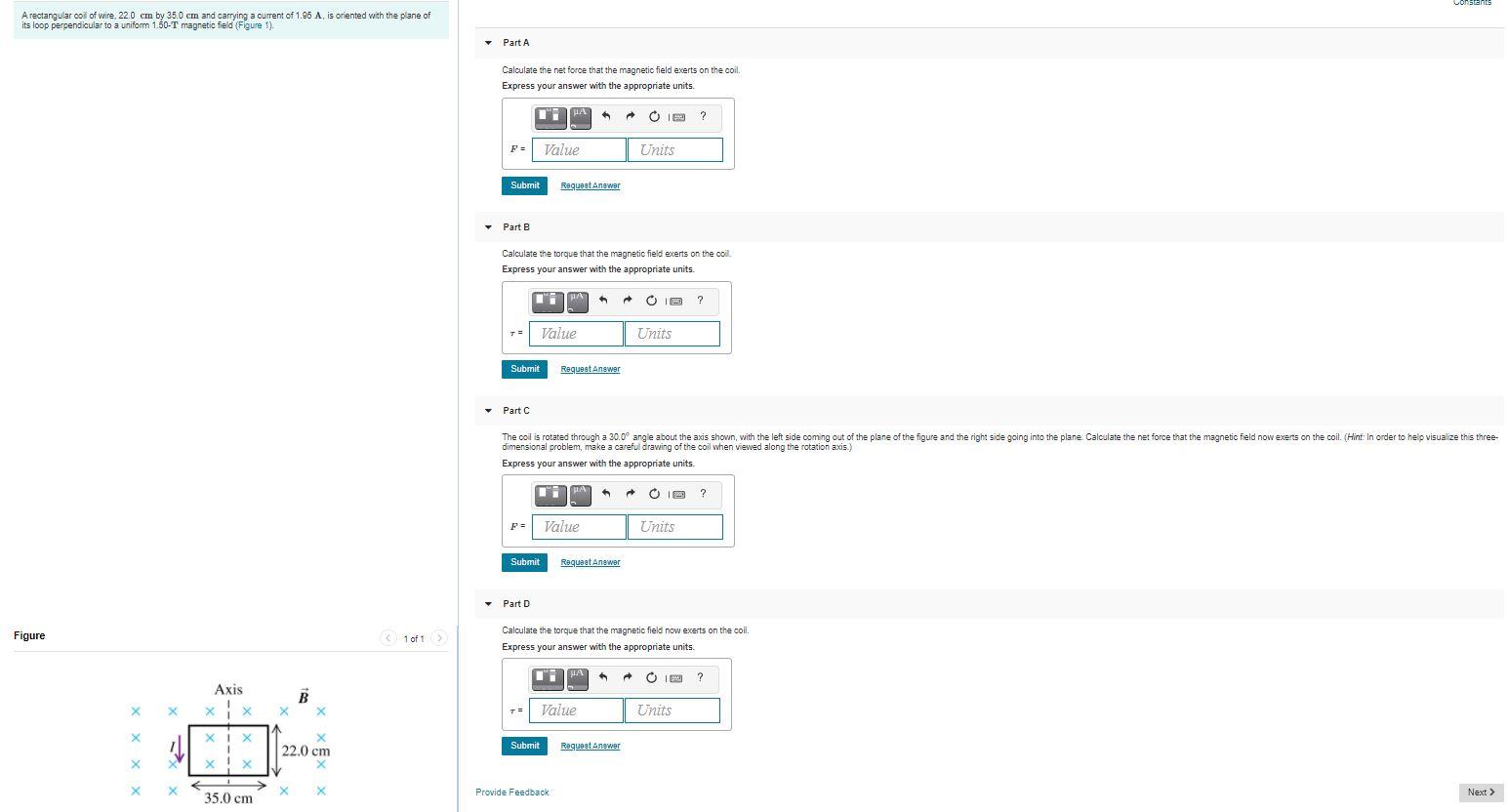Click the Part D torque Value field
Viewport: 1508px width, 812px height.
pyautogui.click(x=577, y=710)
